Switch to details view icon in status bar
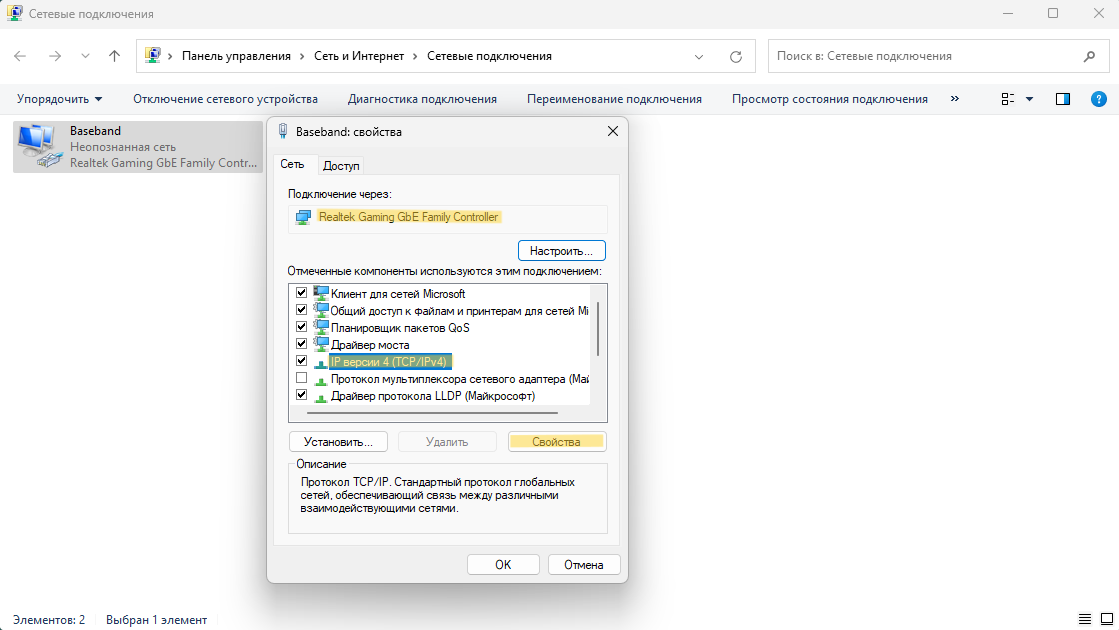Screen dimensions: 1119x630 [1085, 619]
